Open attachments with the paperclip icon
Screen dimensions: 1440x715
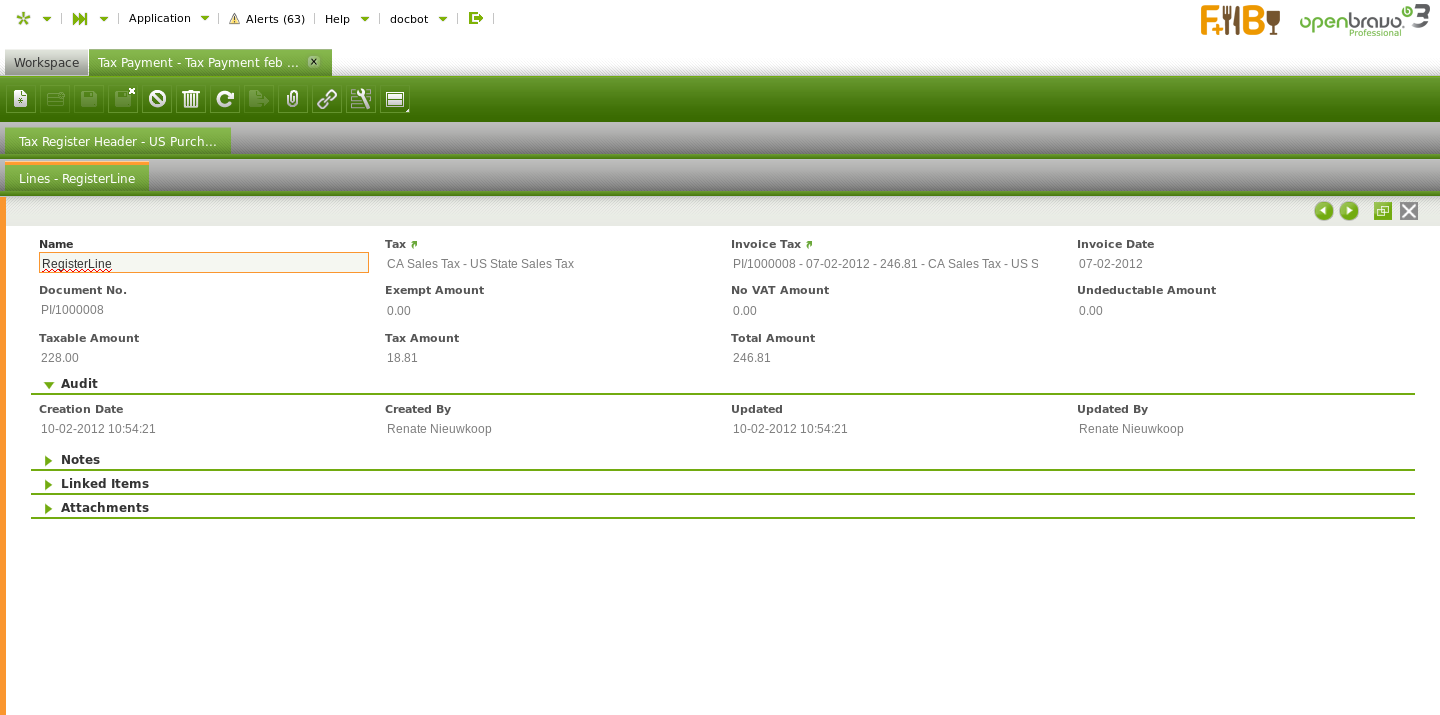[x=293, y=99]
